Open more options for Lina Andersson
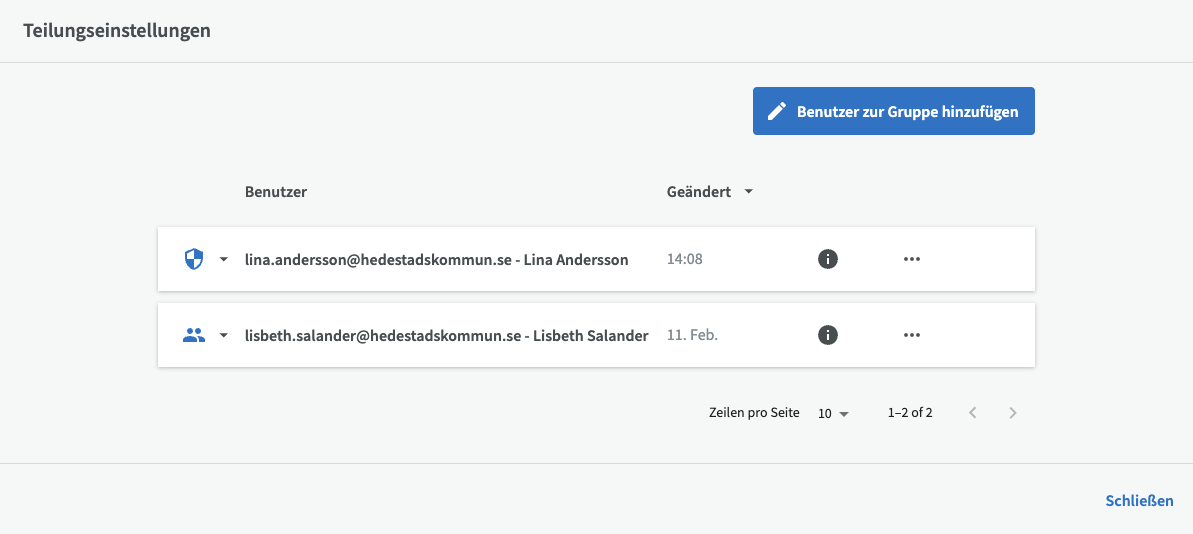Viewport: 1193px width, 534px height. [911, 260]
